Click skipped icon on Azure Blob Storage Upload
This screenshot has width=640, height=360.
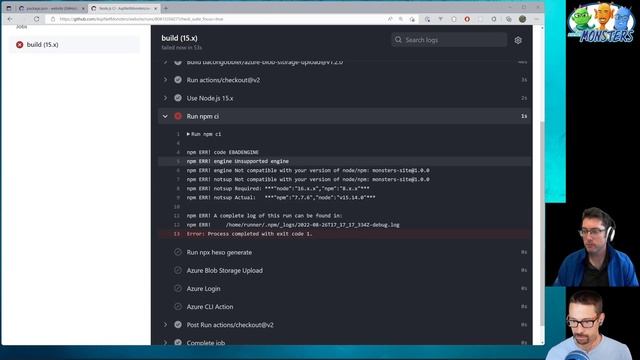pos(178,270)
